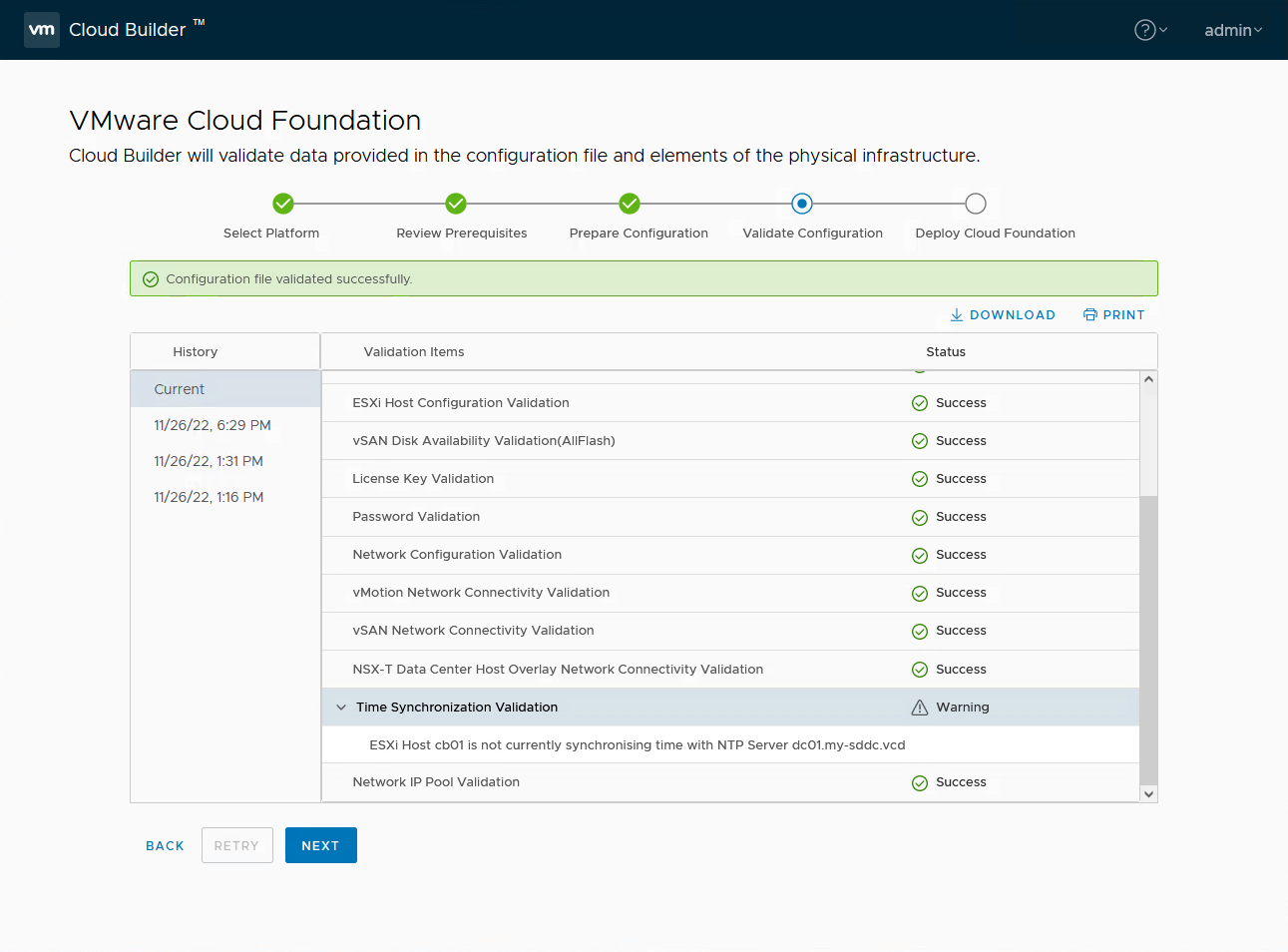The height and width of the screenshot is (952, 1288).
Task: Click the Validate Configuration active step indicator
Action: click(802, 203)
